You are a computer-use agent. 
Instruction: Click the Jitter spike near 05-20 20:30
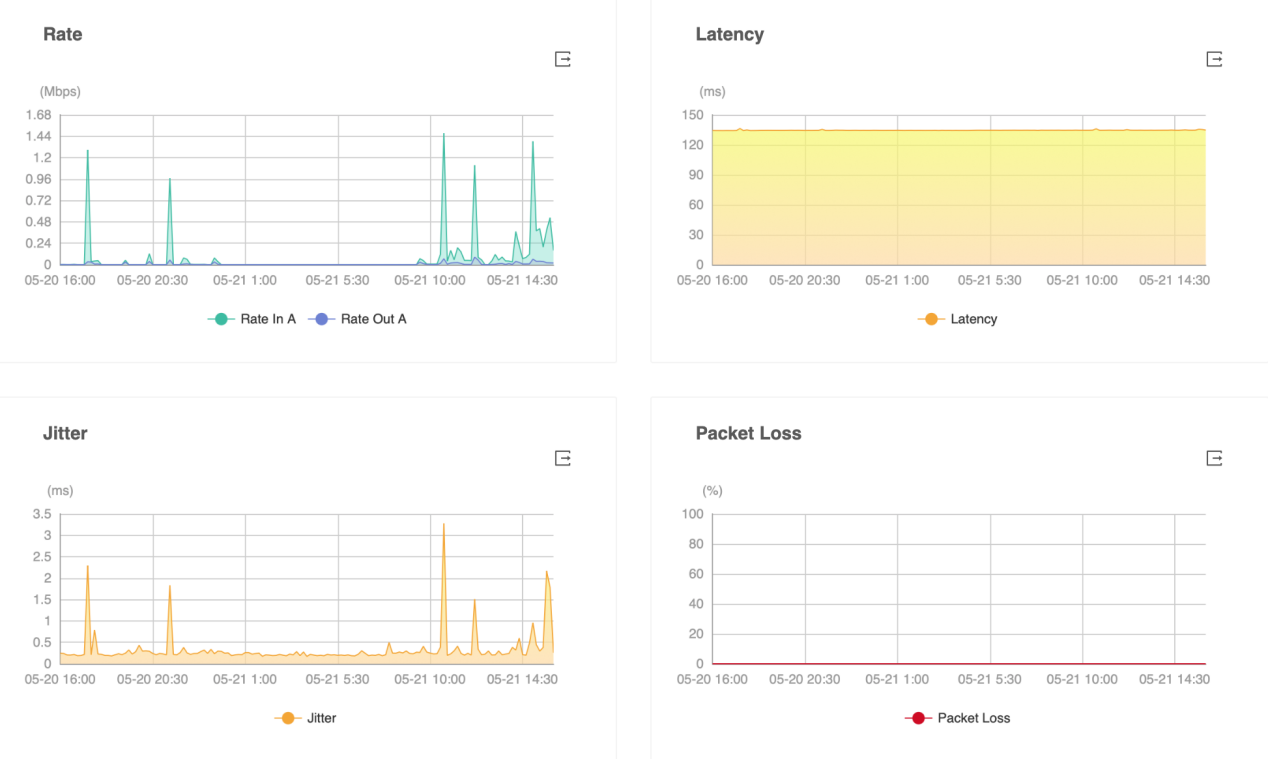[x=169, y=588]
